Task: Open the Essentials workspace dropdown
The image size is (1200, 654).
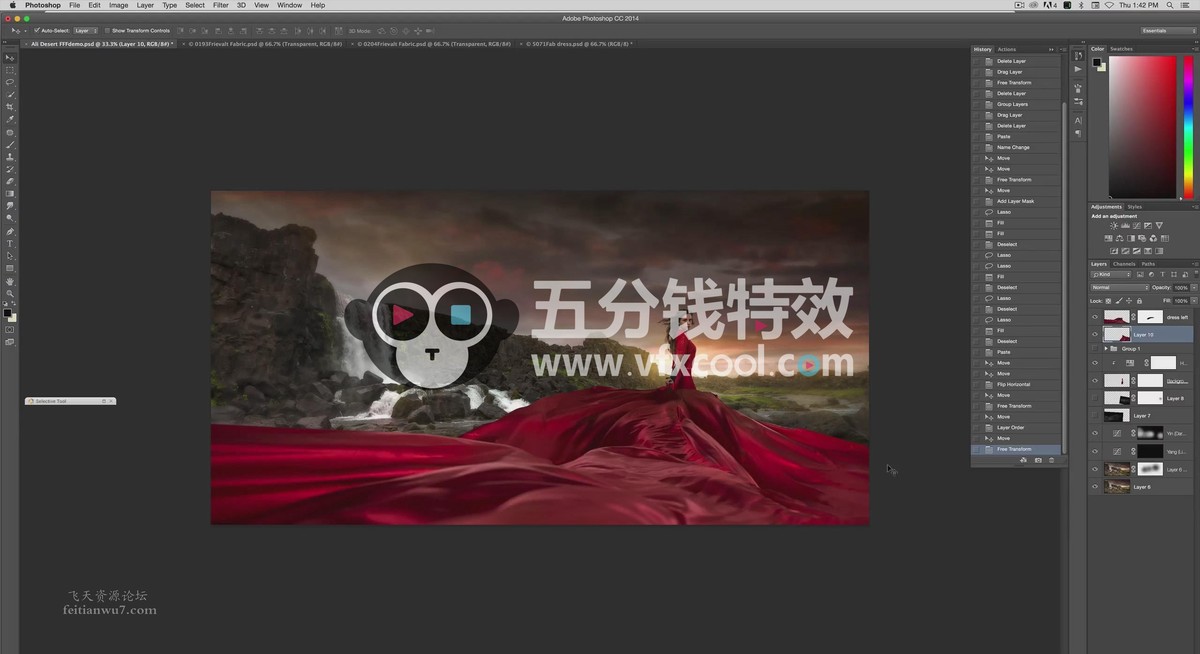Action: point(1168,31)
